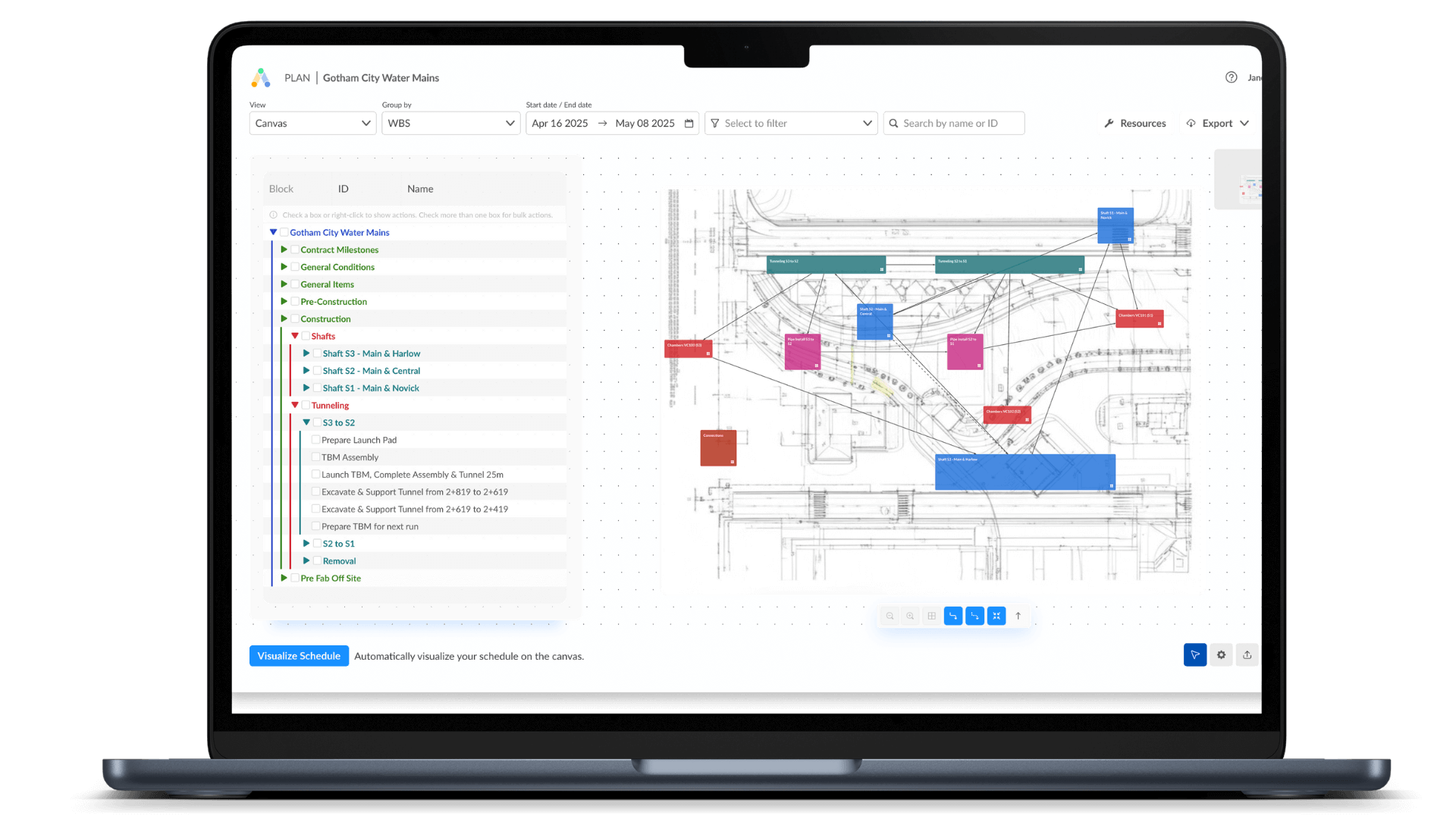Screen dimensions: 1456x819
Task: Open canvas settings gear icon
Action: click(x=1221, y=655)
